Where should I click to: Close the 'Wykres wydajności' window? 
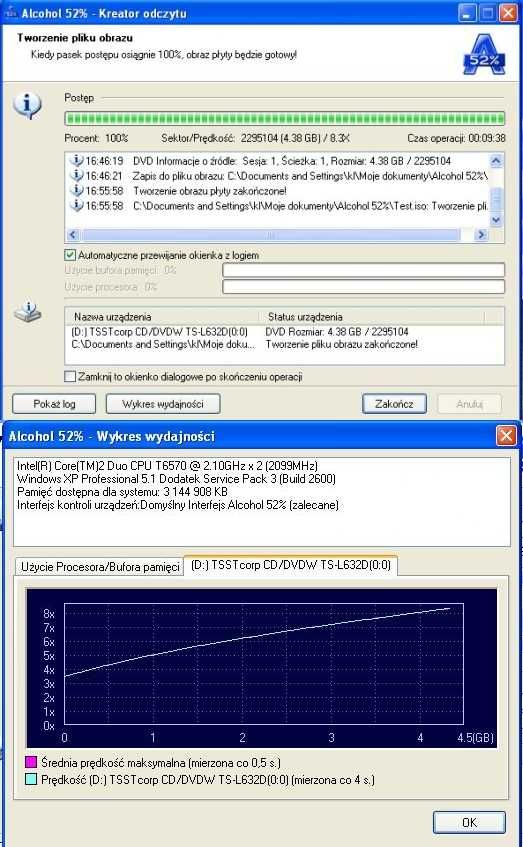click(x=506, y=435)
